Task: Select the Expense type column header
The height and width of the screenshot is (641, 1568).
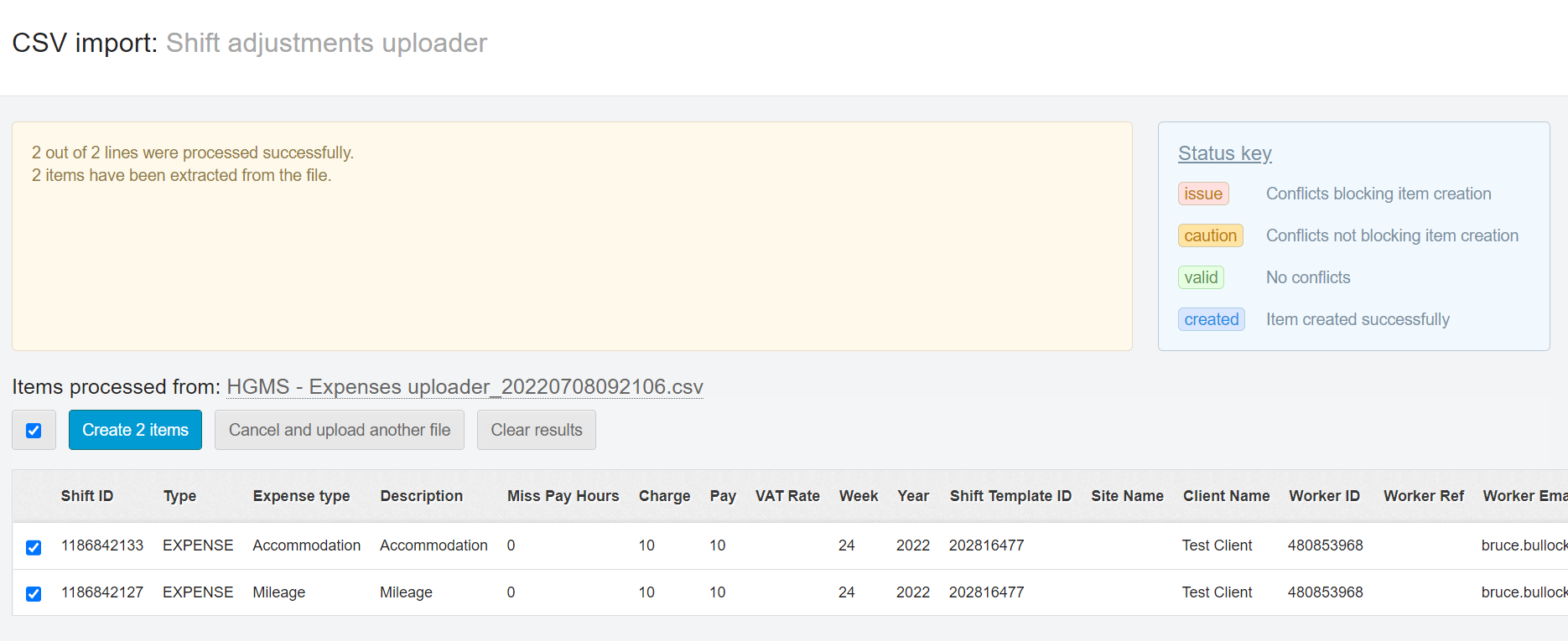Action: click(x=301, y=496)
